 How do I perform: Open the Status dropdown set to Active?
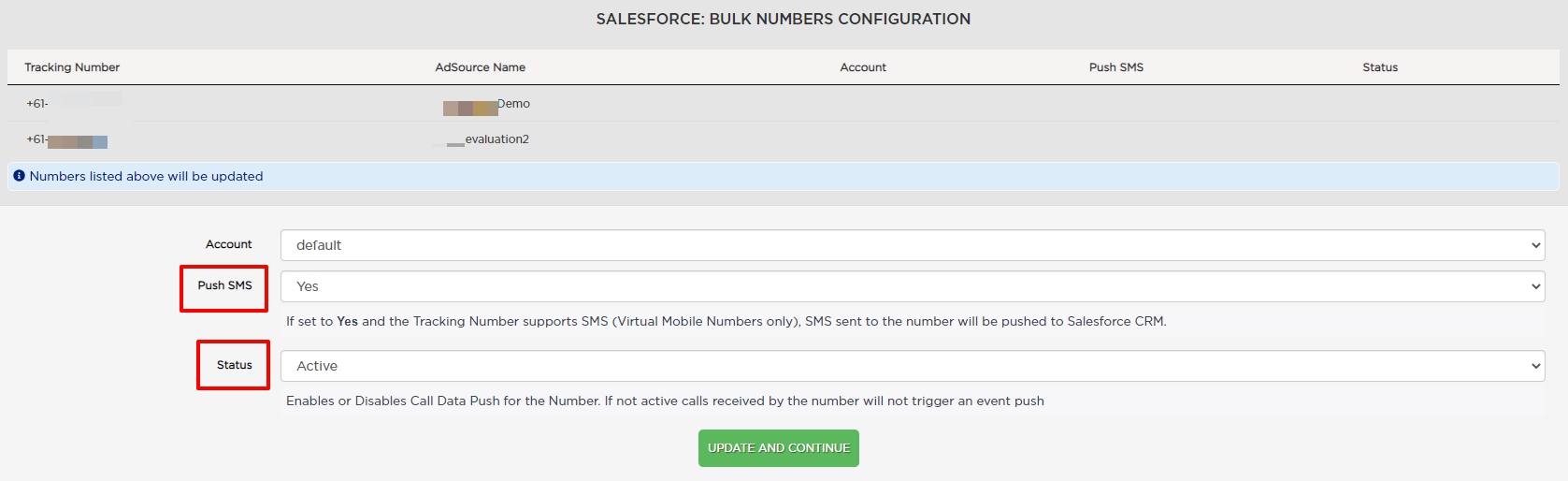tap(913, 366)
